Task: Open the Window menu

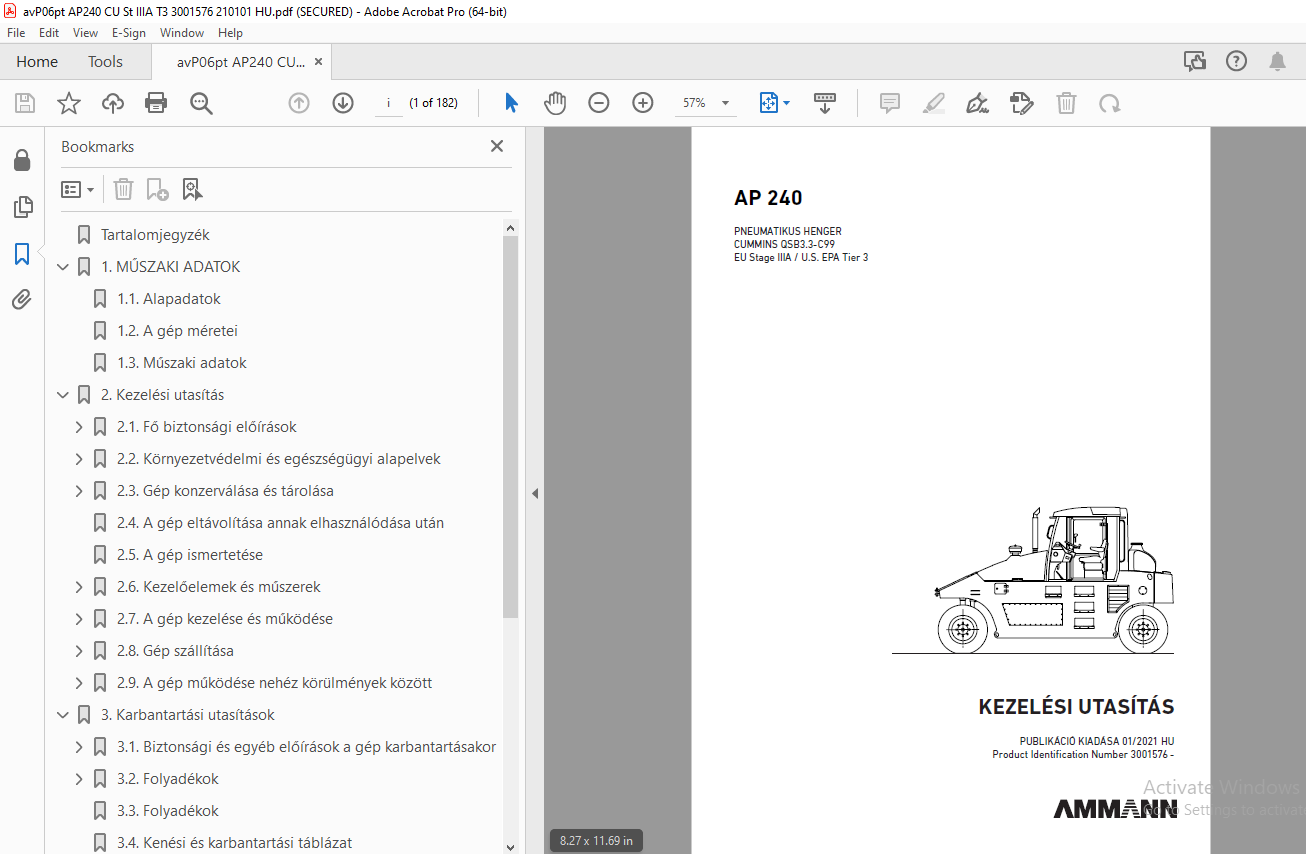Action: (182, 33)
